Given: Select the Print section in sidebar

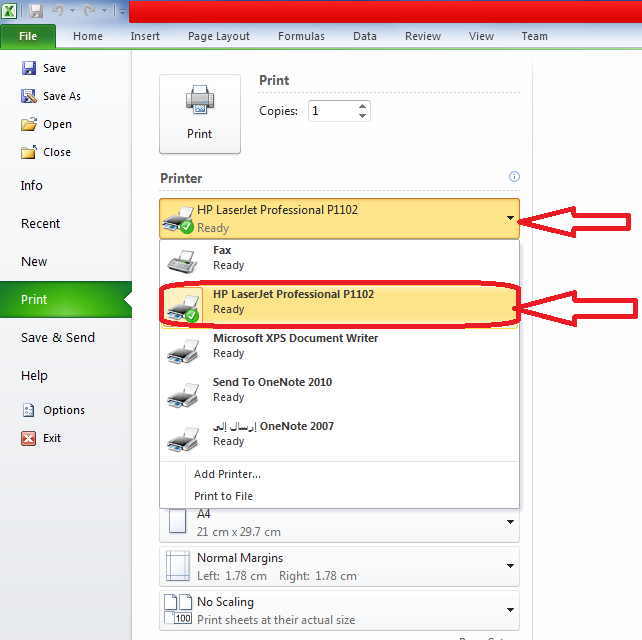Looking at the screenshot, I should click(x=66, y=299).
